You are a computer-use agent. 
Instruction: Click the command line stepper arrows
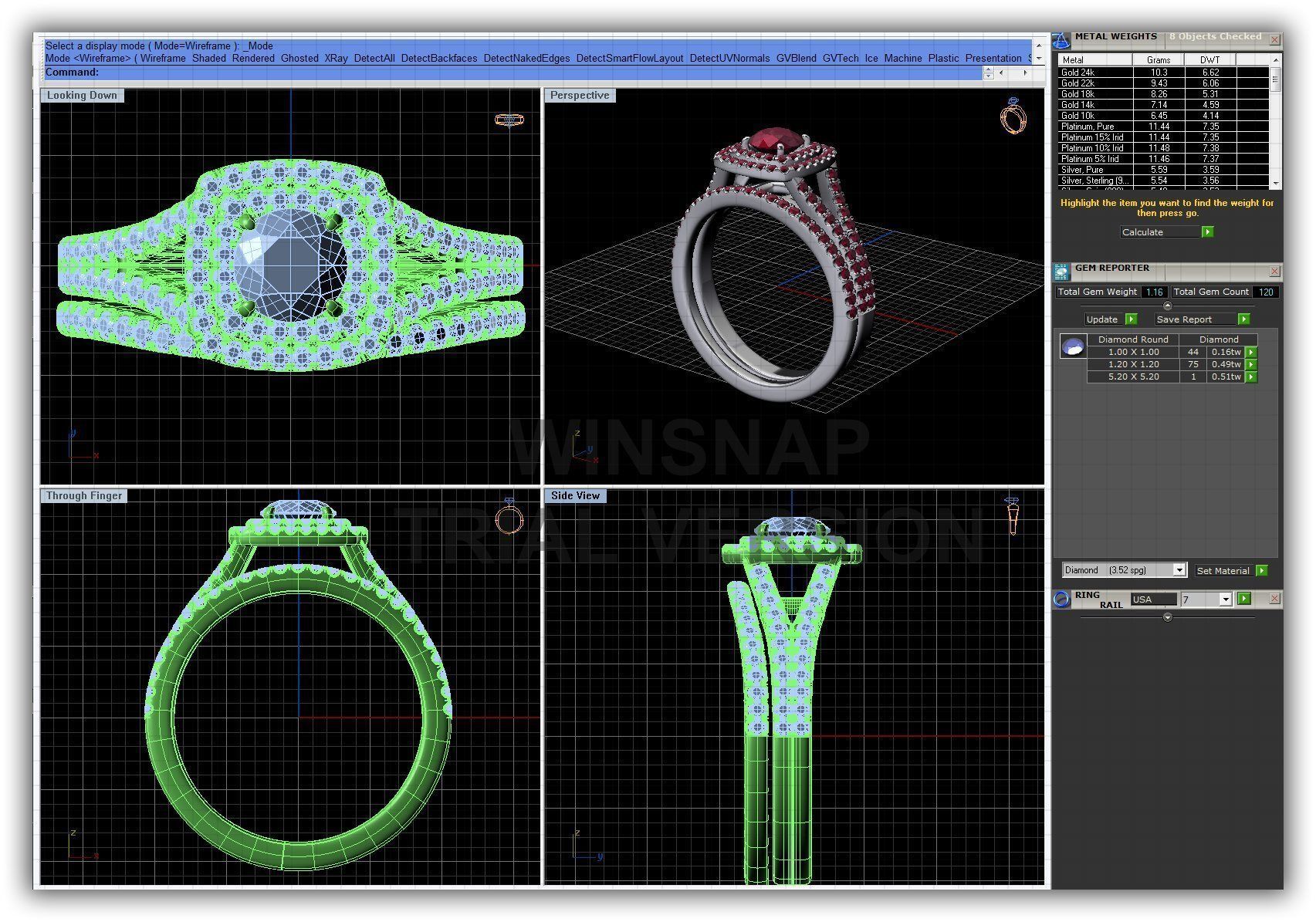[x=988, y=73]
